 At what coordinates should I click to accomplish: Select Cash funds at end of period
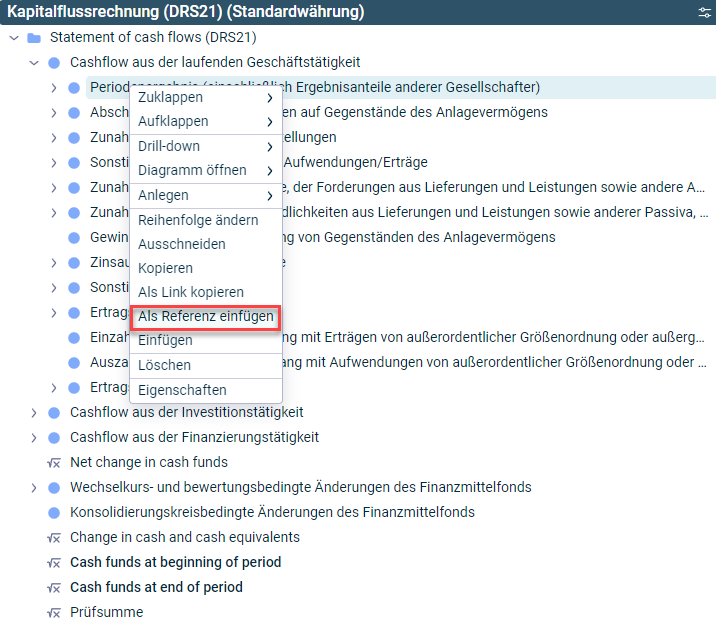156,587
